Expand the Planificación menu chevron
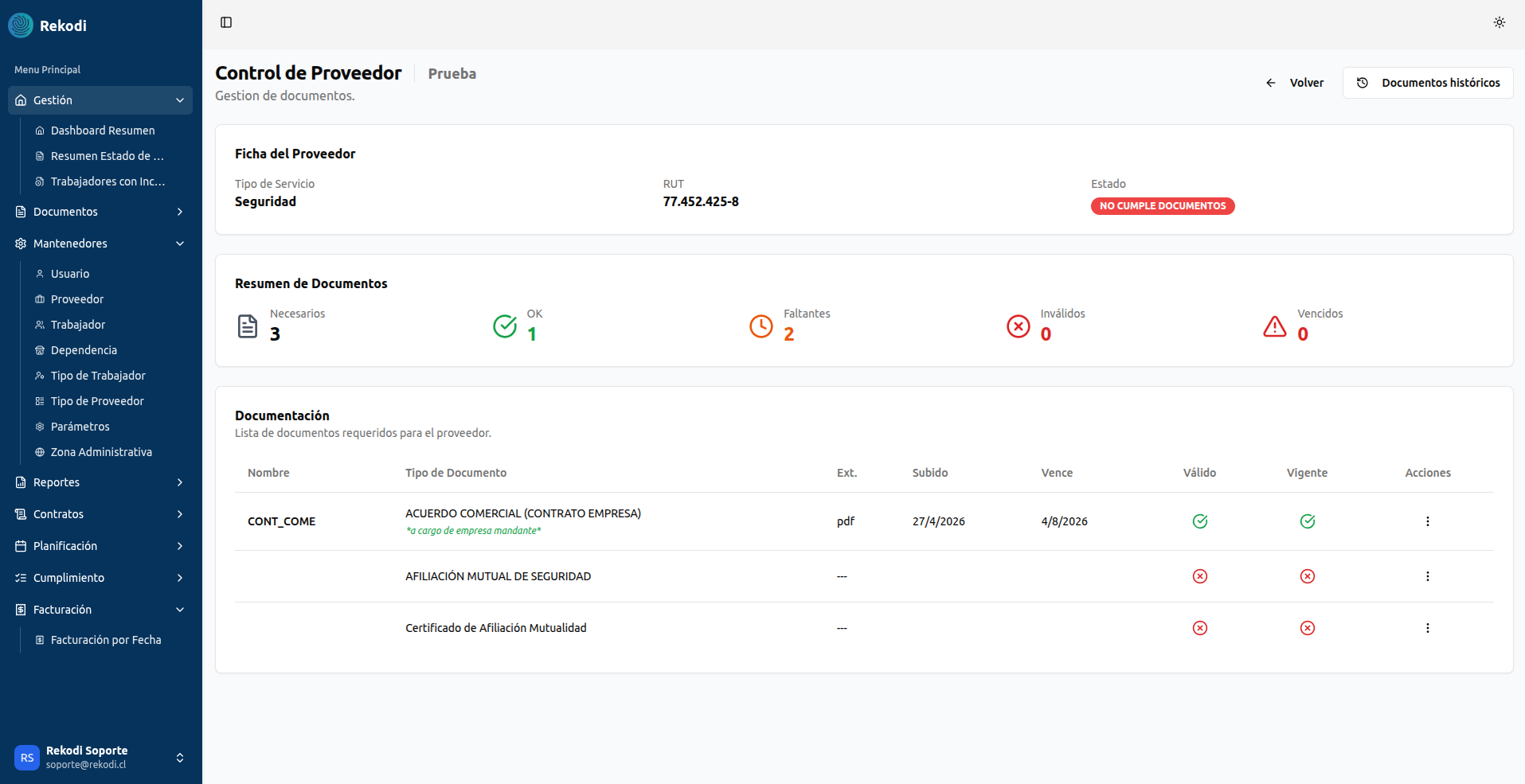1525x784 pixels. (180, 546)
